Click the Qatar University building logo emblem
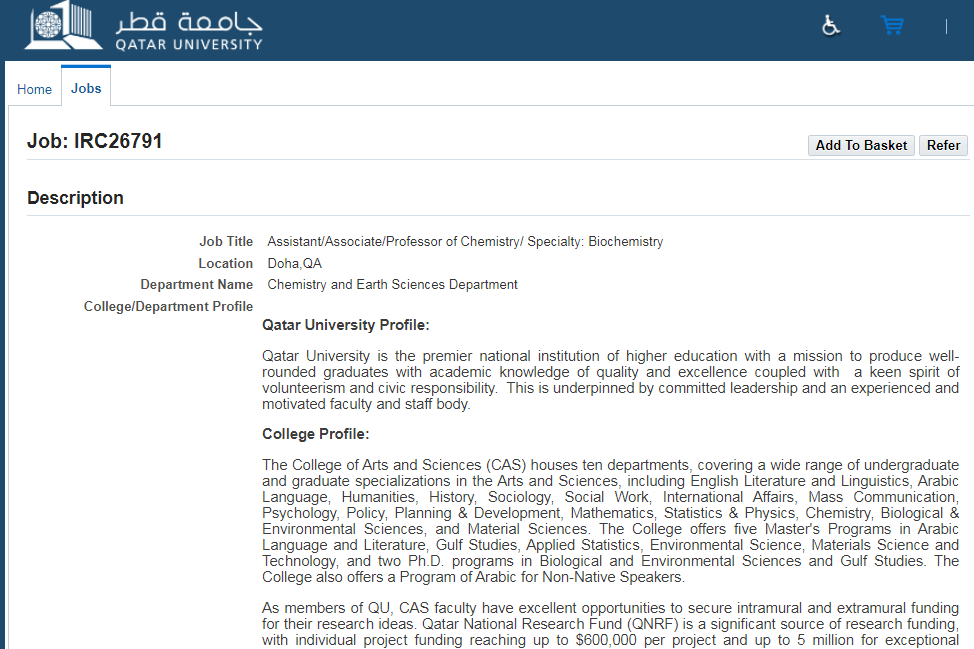Screen dimensions: 974x649 coord(62,27)
